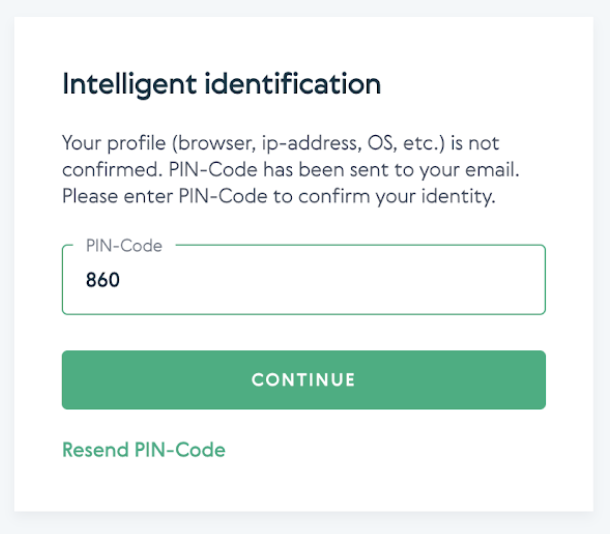Place cursor after the typed 860 value
Screen dimensions: 610x534
pyautogui.click(x=122, y=281)
